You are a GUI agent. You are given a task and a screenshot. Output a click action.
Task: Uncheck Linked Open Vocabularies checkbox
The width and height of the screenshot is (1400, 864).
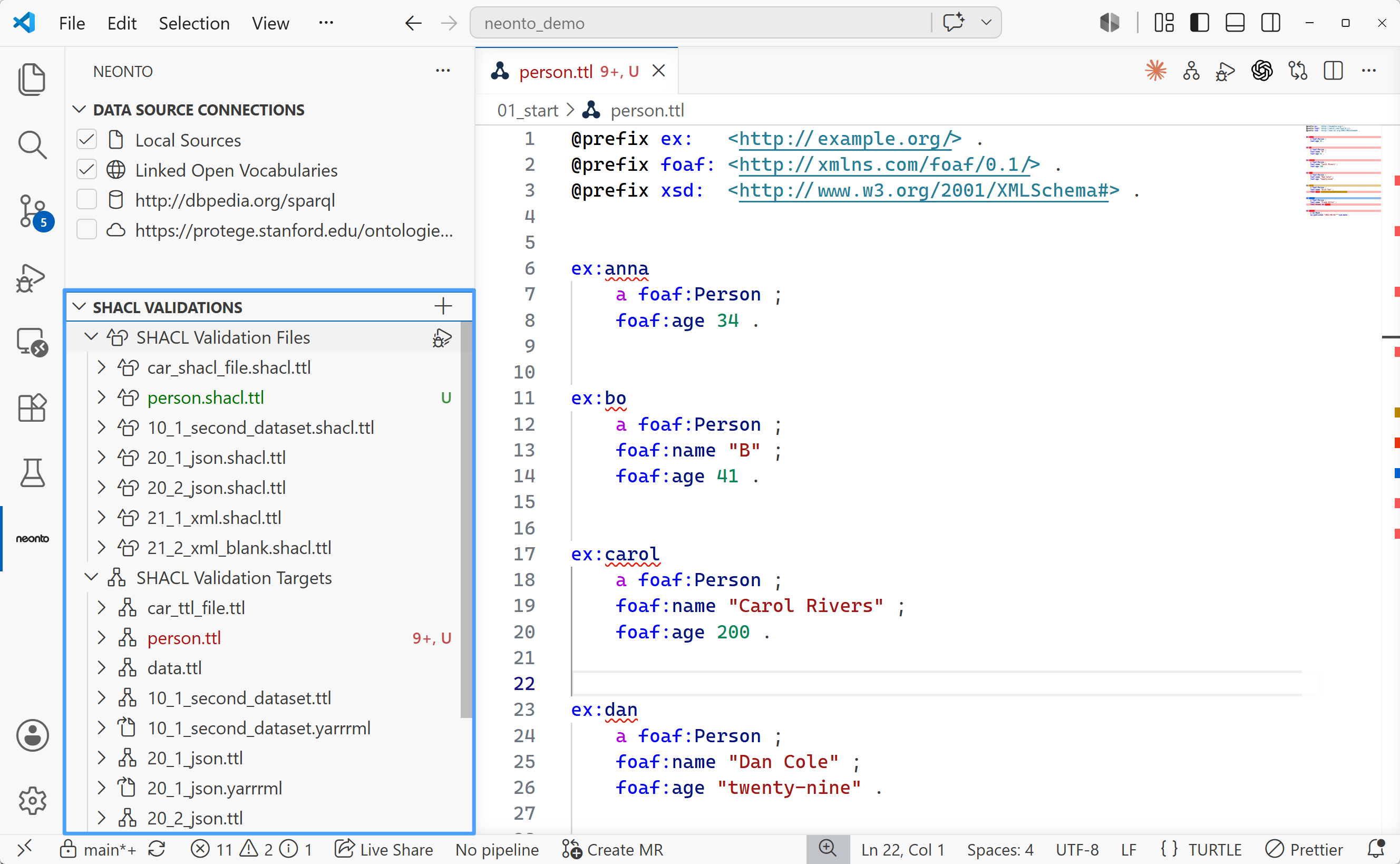[x=87, y=170]
